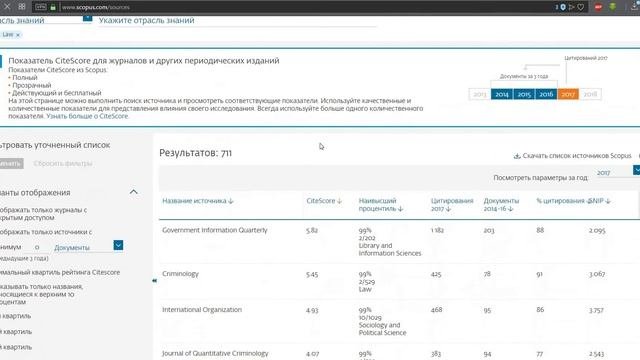The width and height of the screenshot is (640, 360).
Task: Click the green padlock security icon
Action: coord(53,7)
